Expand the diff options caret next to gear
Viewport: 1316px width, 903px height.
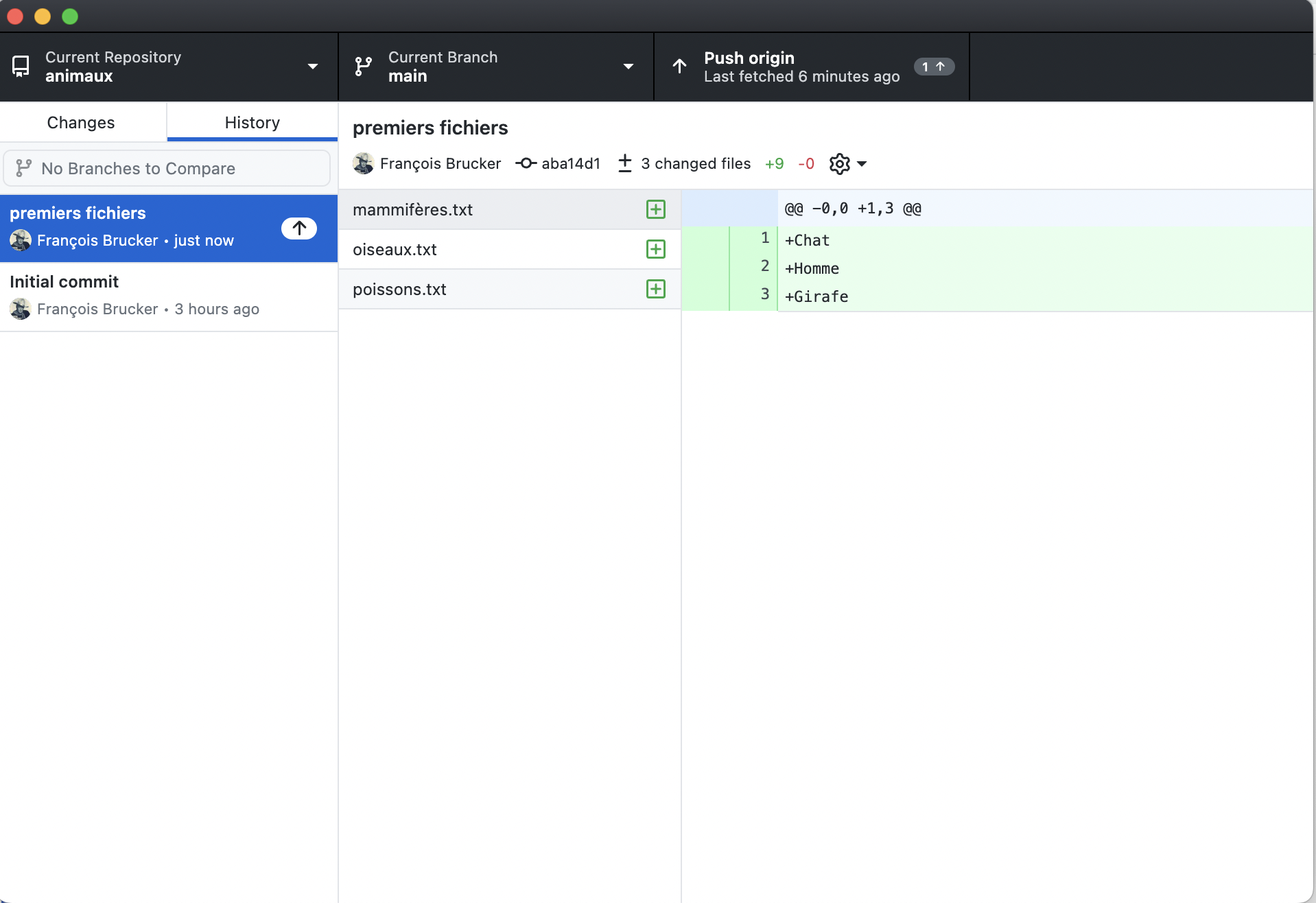click(x=862, y=163)
